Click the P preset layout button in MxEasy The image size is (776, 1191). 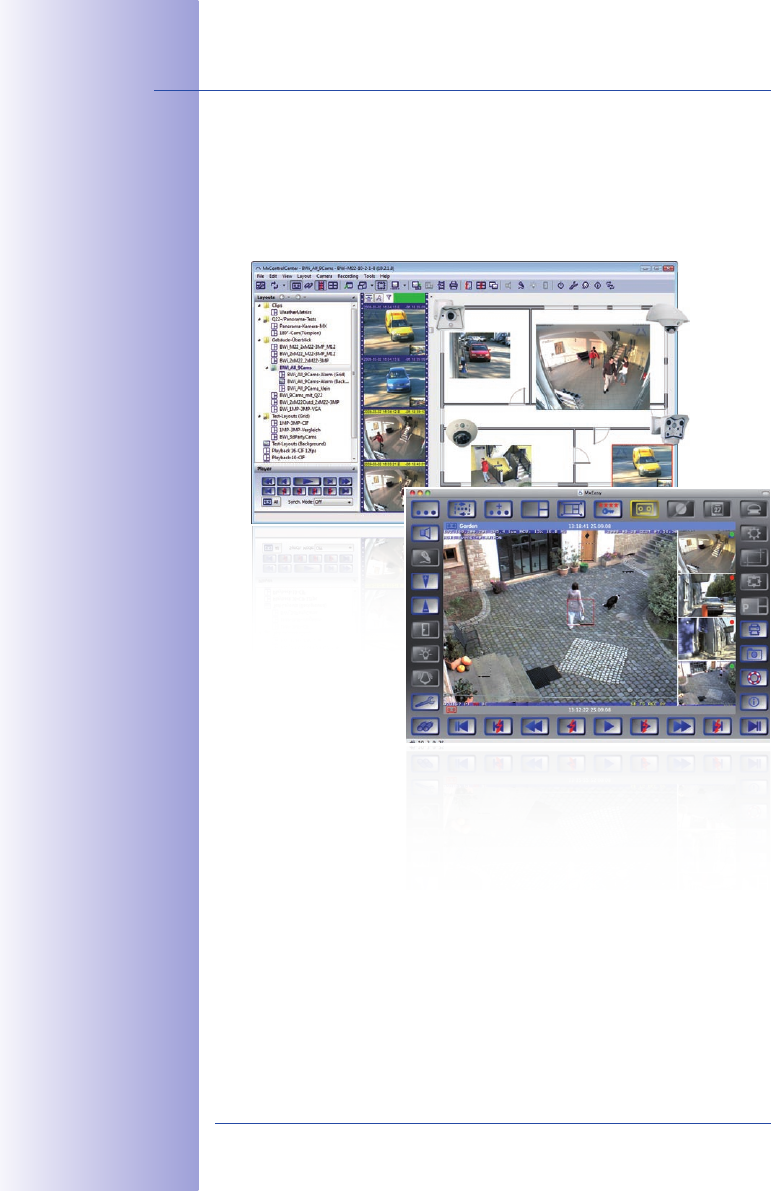[x=754, y=606]
